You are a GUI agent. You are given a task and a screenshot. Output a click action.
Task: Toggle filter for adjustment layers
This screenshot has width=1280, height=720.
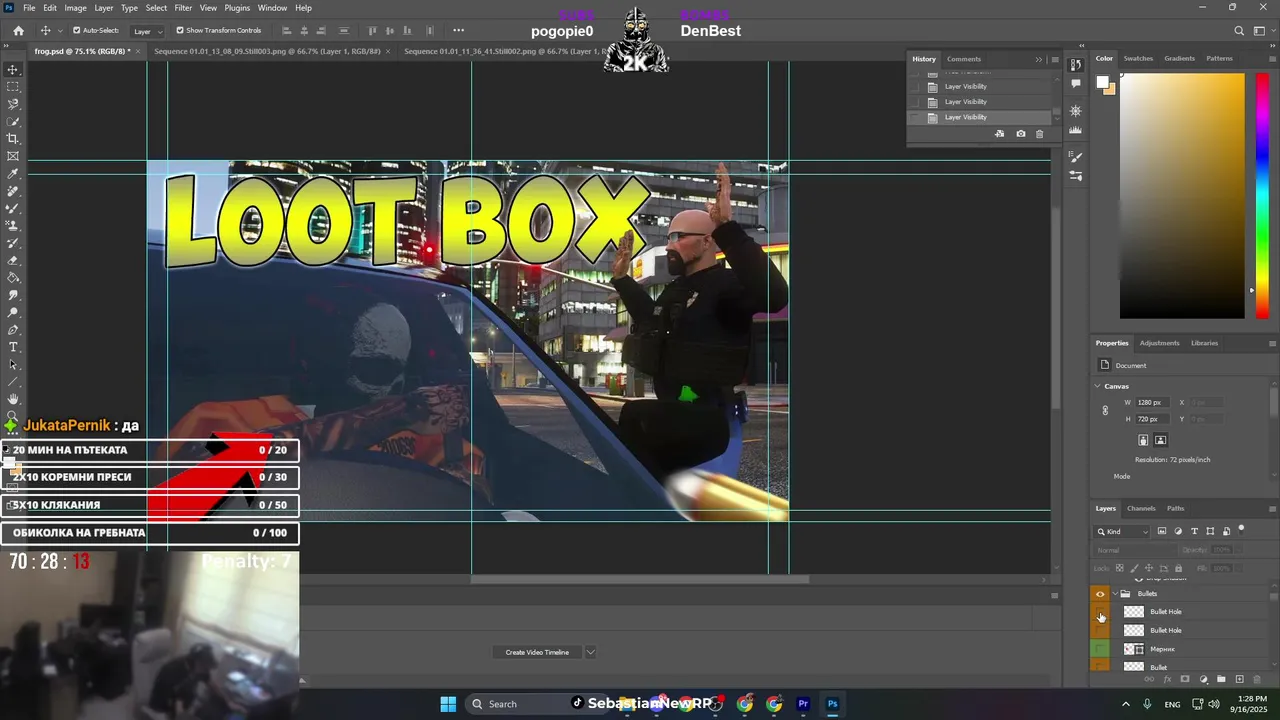pyautogui.click(x=1178, y=531)
